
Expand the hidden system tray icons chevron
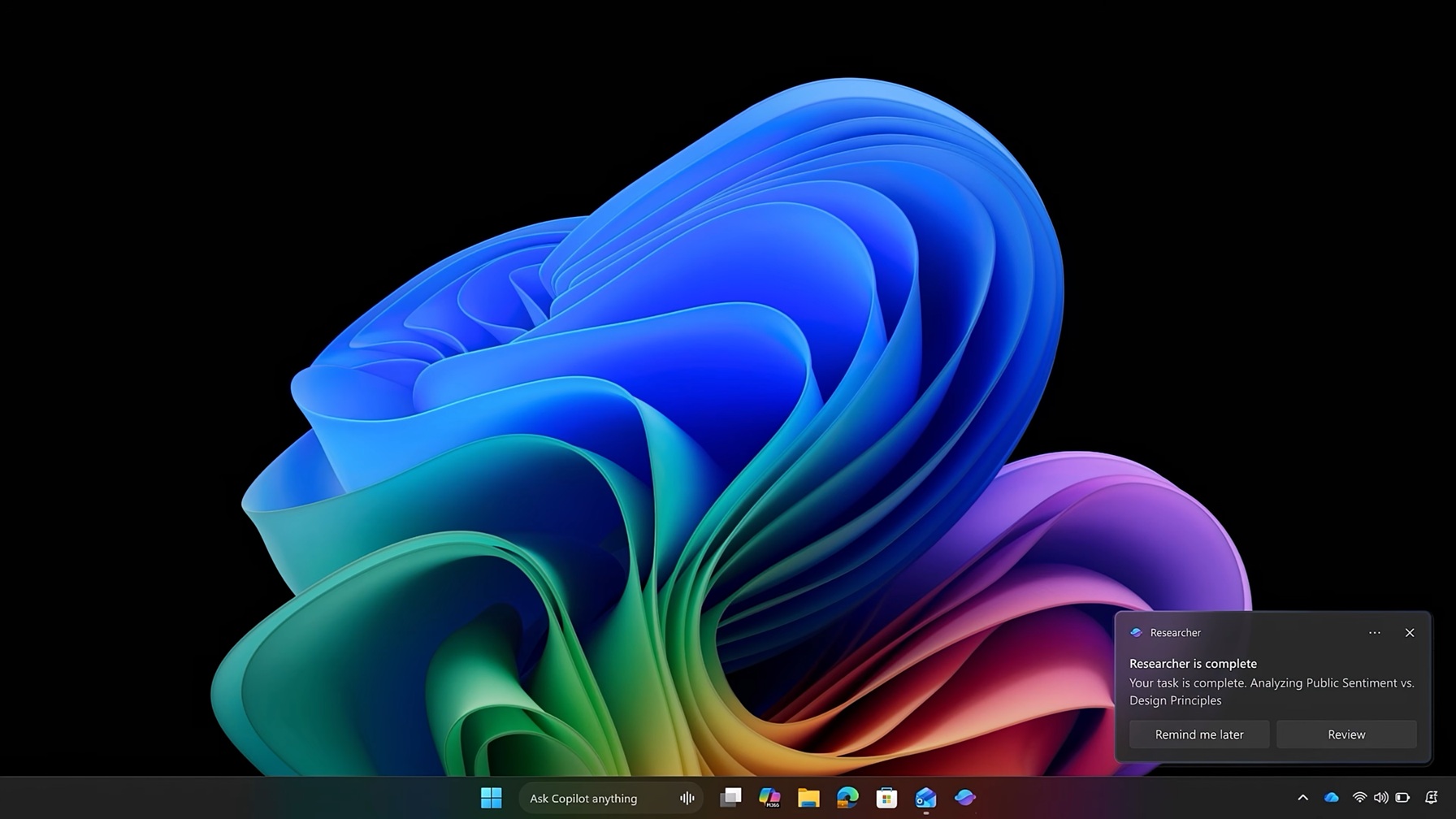coord(1302,798)
